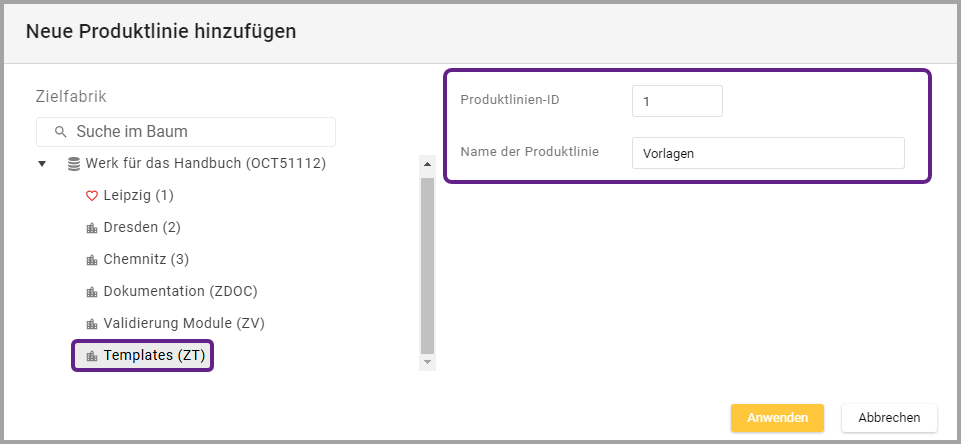
Task: Click the heart icon next to Leipzig
Action: pyautogui.click(x=92, y=195)
